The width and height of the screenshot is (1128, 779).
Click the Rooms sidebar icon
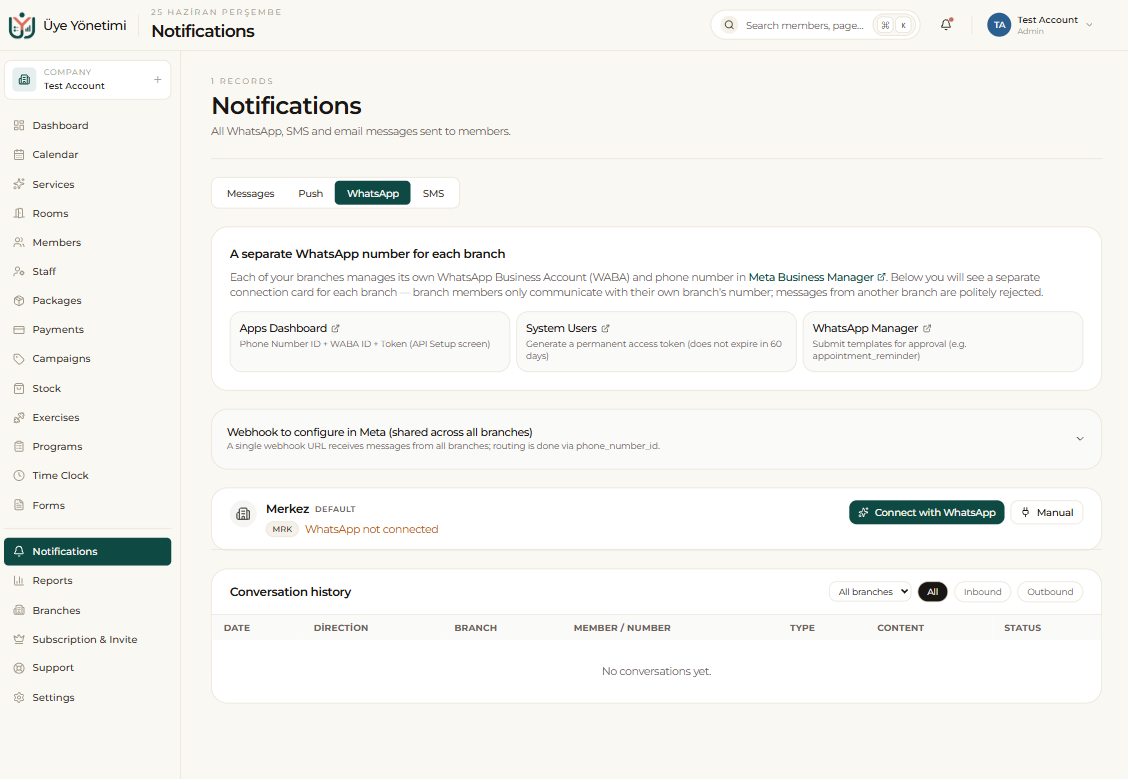[19, 214]
